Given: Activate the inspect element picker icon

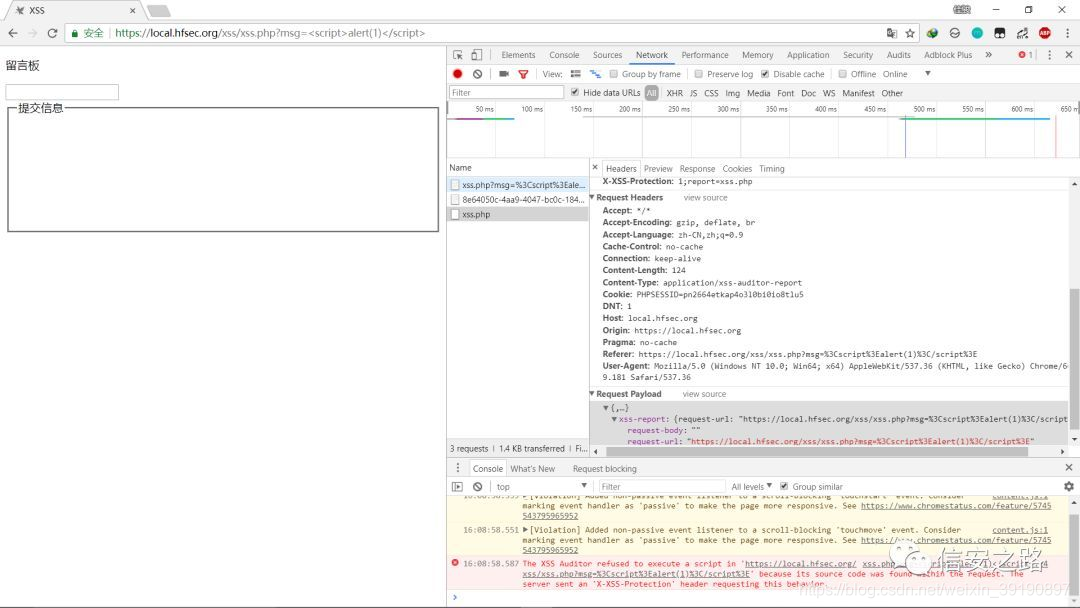Looking at the screenshot, I should point(458,55).
